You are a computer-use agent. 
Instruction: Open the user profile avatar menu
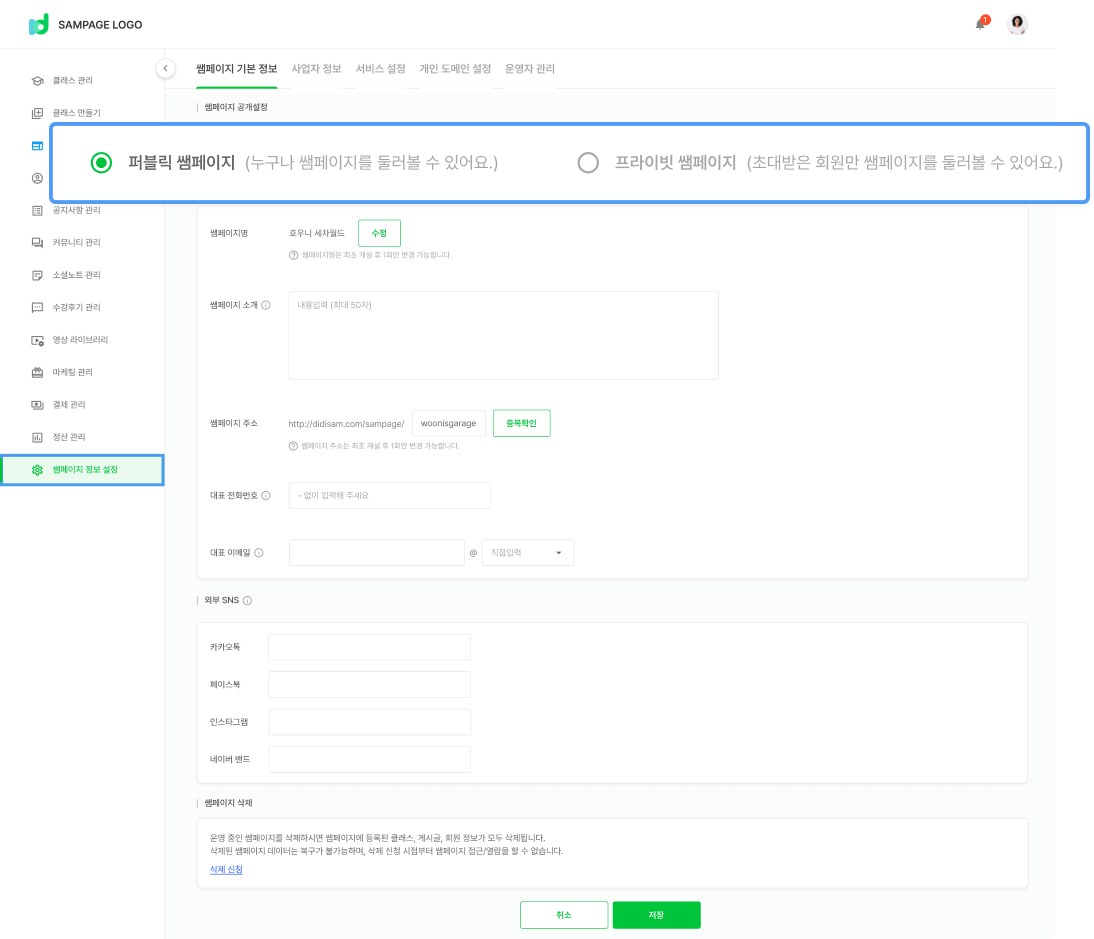(x=1017, y=25)
